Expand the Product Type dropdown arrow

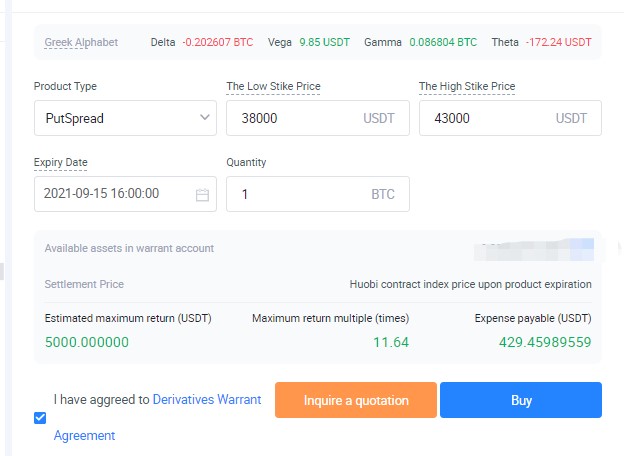pyautogui.click(x=205, y=118)
